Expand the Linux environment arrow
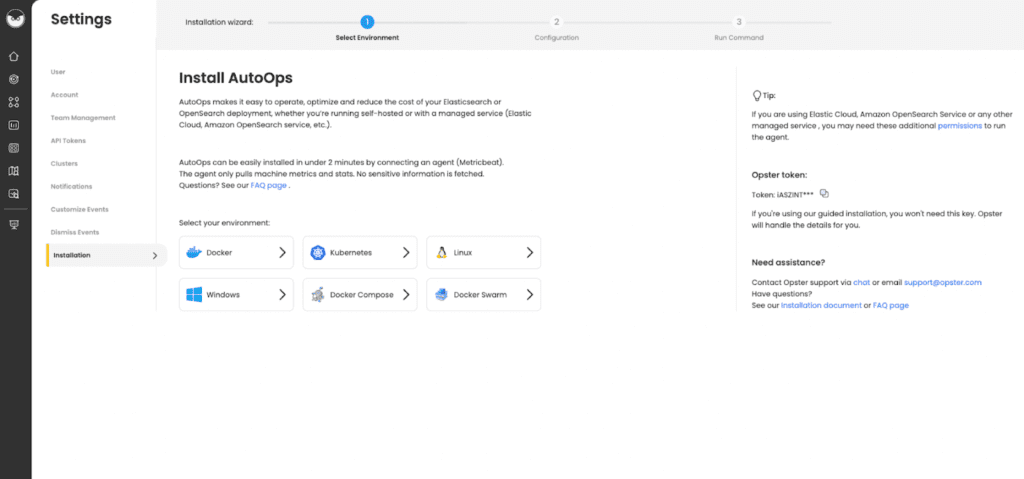This screenshot has height=479, width=1024. [530, 252]
